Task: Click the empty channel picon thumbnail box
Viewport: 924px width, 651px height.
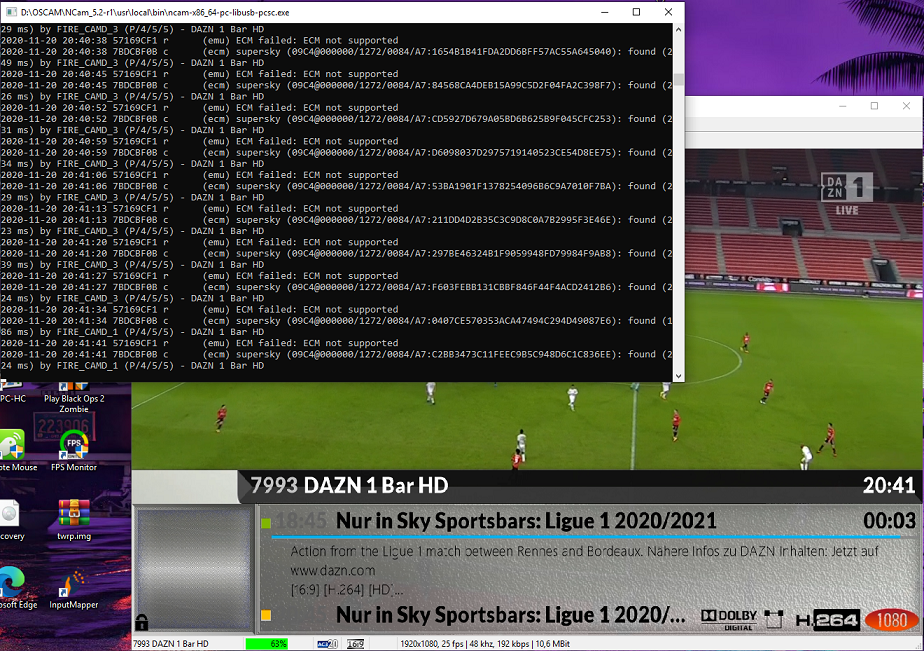Action: [194, 569]
